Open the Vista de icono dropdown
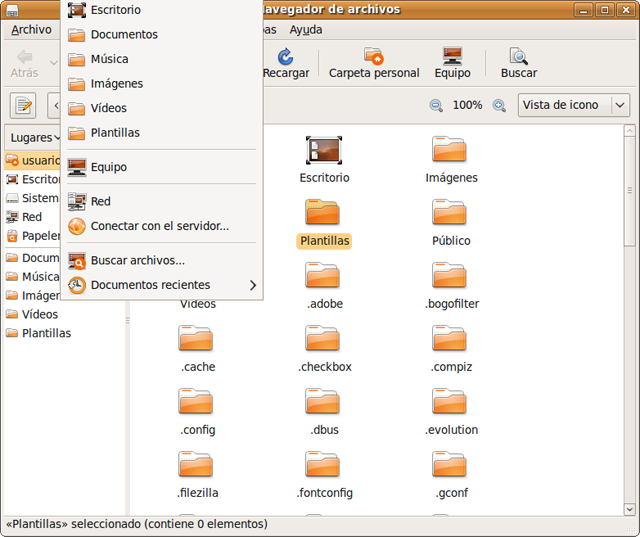Viewport: 640px width, 537px height. point(573,105)
